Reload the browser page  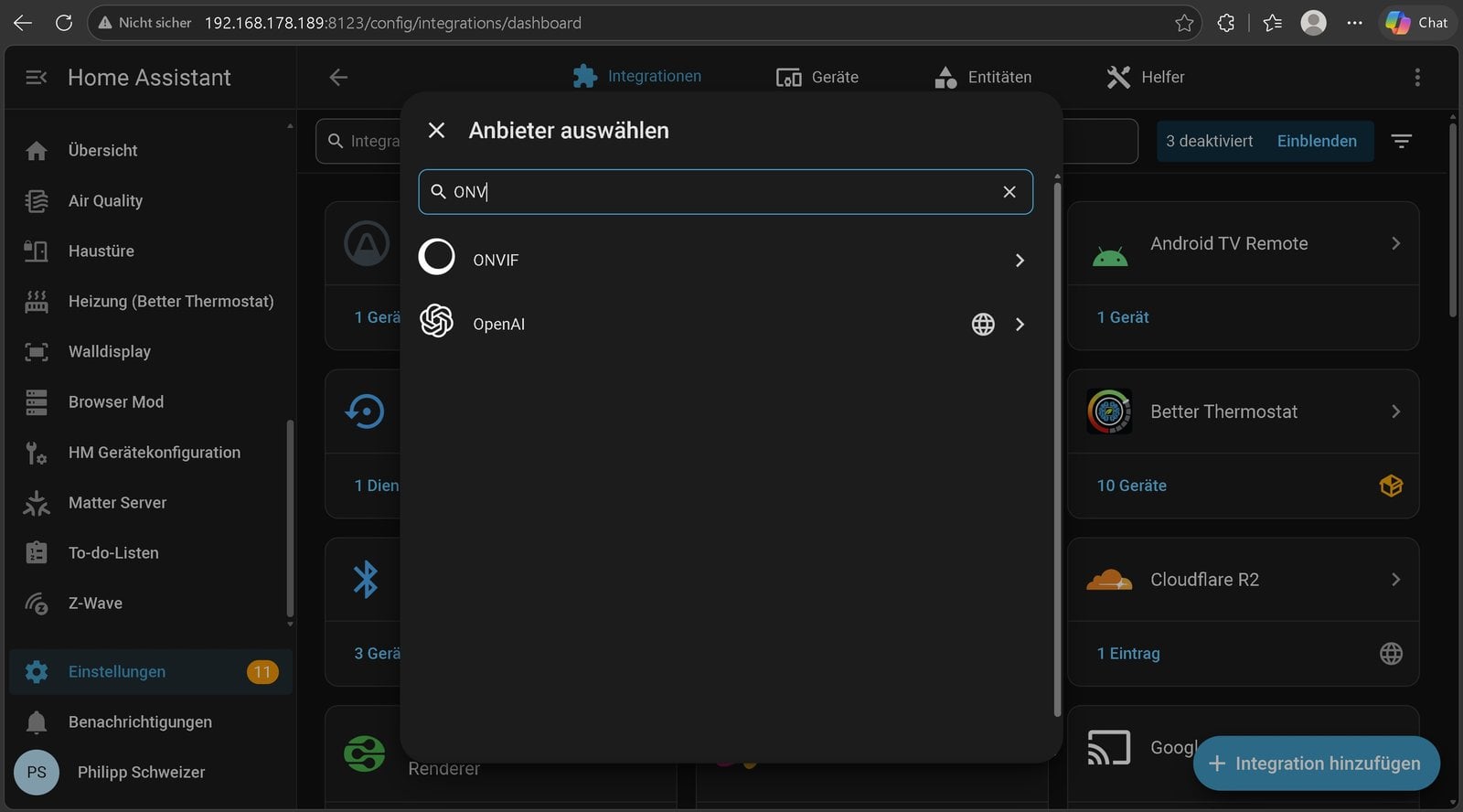click(63, 23)
